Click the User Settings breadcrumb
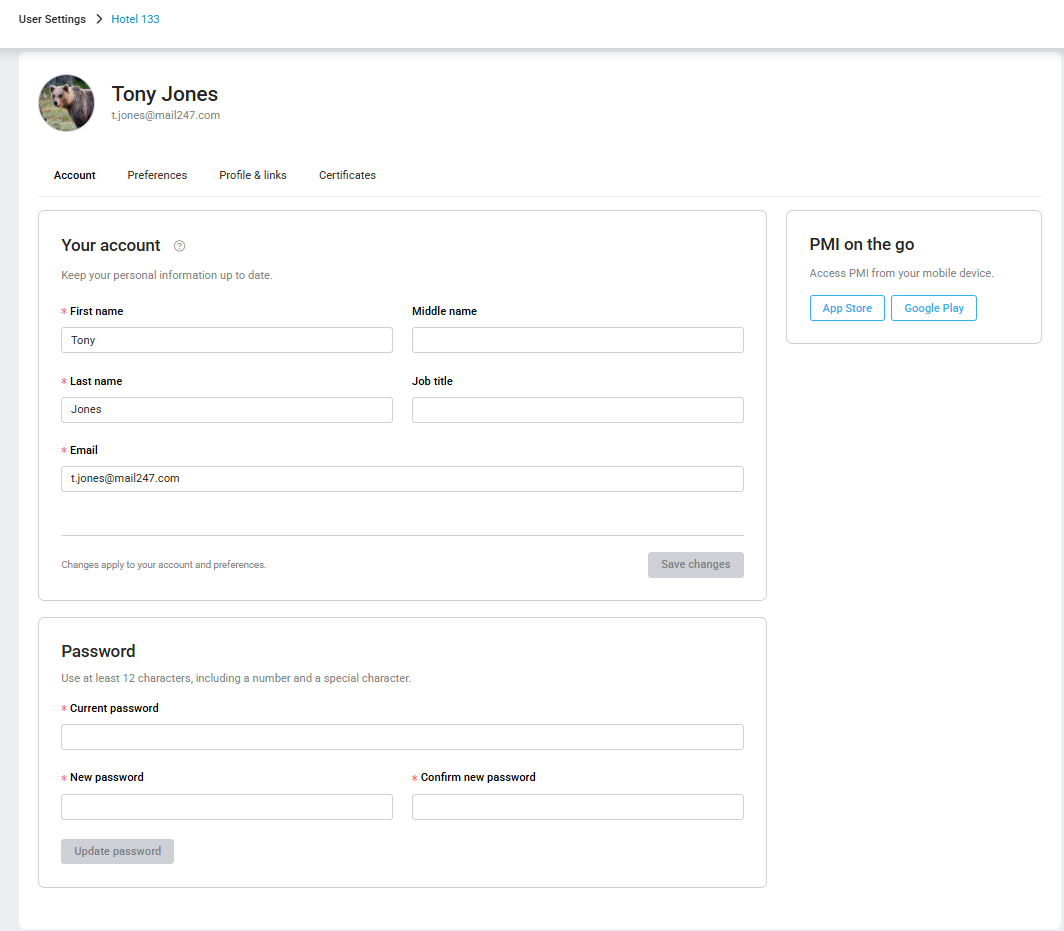The height and width of the screenshot is (931, 1064). click(x=52, y=19)
